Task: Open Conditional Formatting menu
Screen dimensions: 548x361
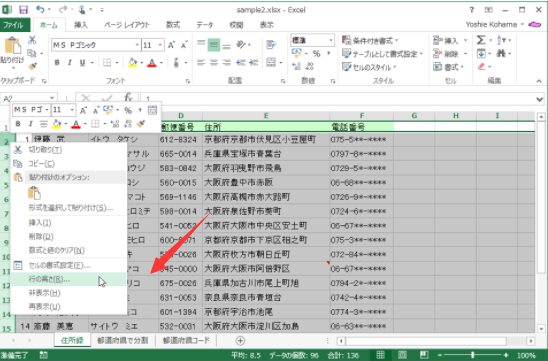Action: click(x=370, y=41)
